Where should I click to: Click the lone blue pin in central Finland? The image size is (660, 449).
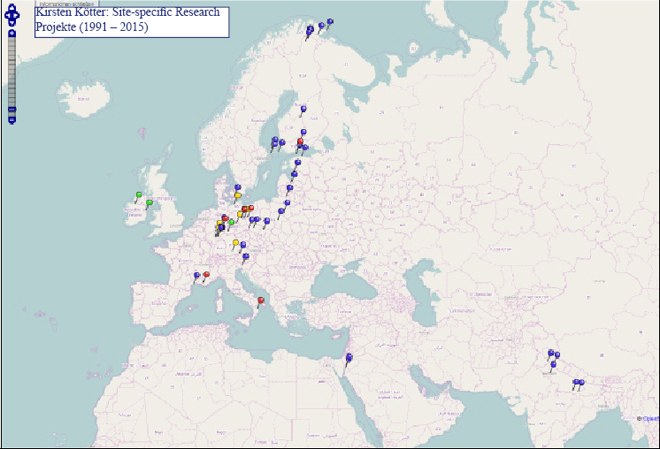[x=304, y=108]
